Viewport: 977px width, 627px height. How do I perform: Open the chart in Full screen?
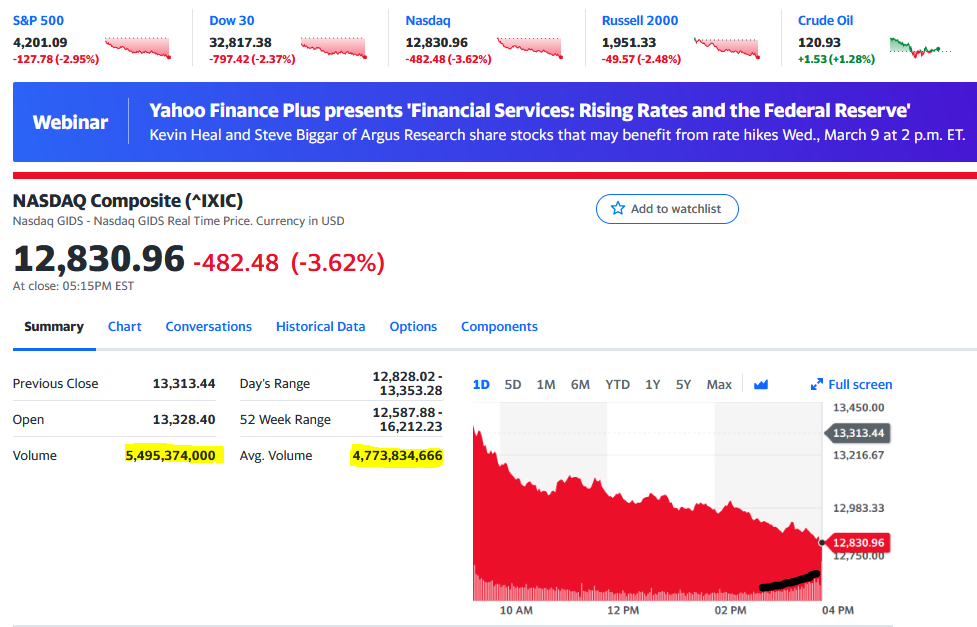(x=852, y=385)
